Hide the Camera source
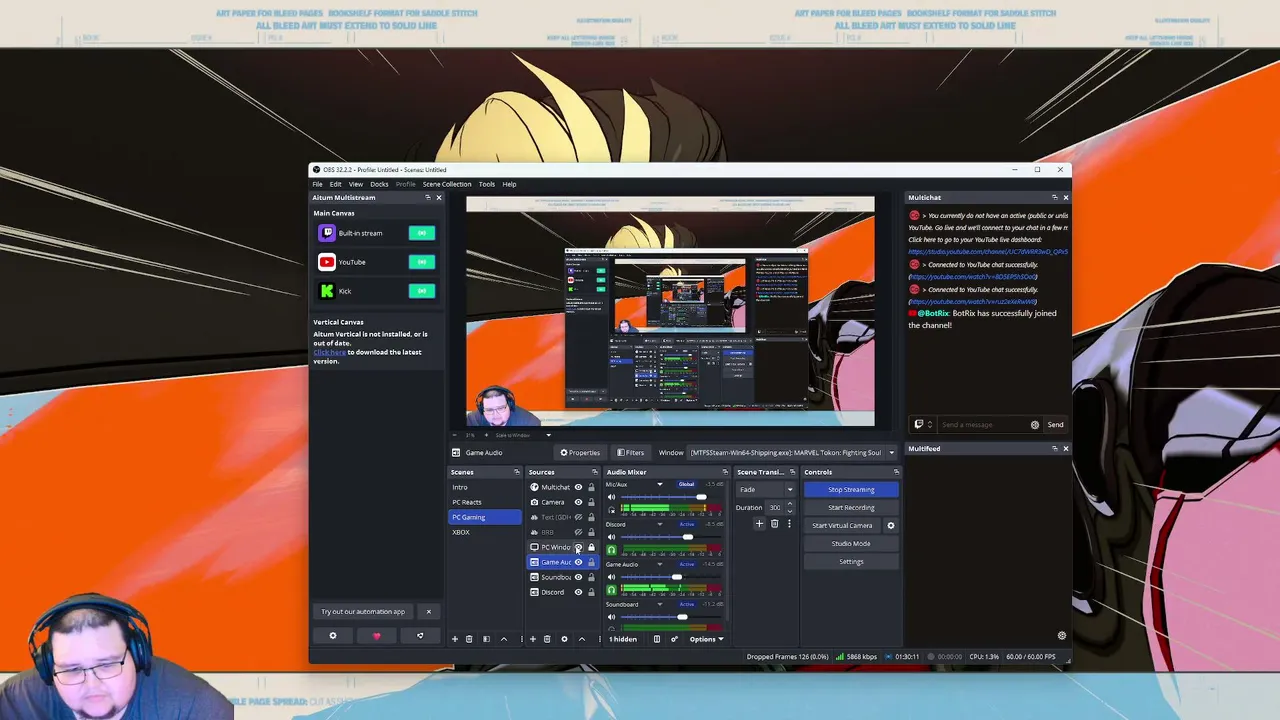This screenshot has width=1280, height=720. pos(578,502)
